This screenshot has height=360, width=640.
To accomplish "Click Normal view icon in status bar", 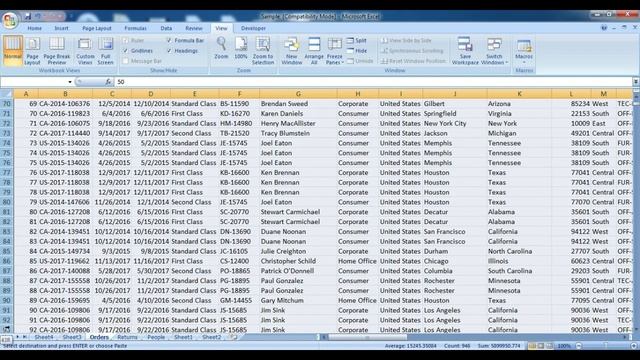I will click(x=532, y=346).
